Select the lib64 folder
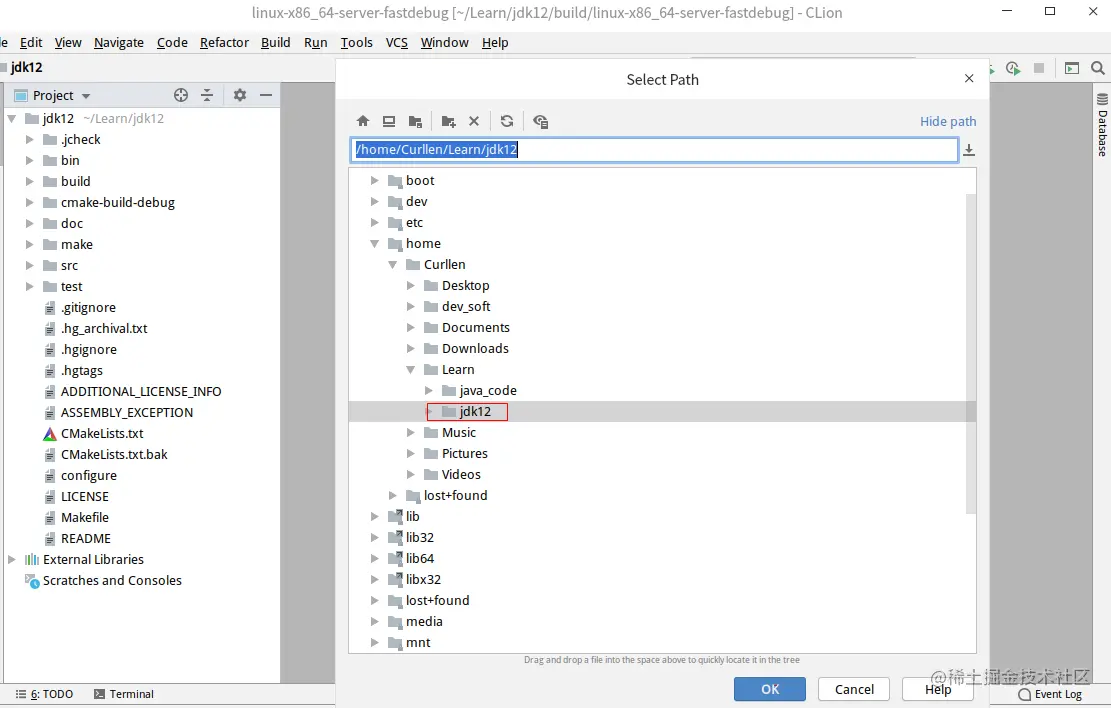The width and height of the screenshot is (1111, 708). point(419,558)
